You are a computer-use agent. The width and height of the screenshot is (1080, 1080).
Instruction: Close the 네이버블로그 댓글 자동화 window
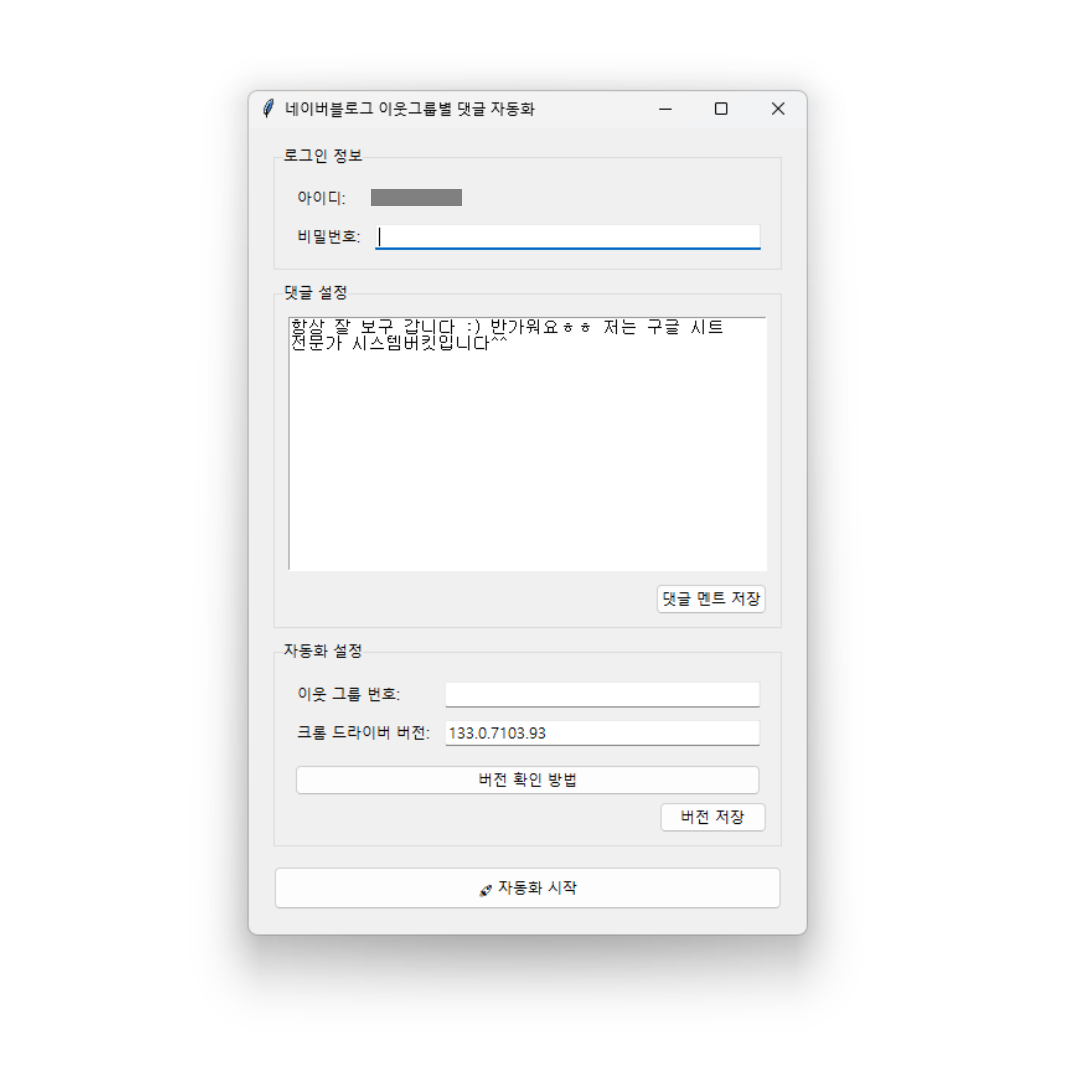[778, 109]
